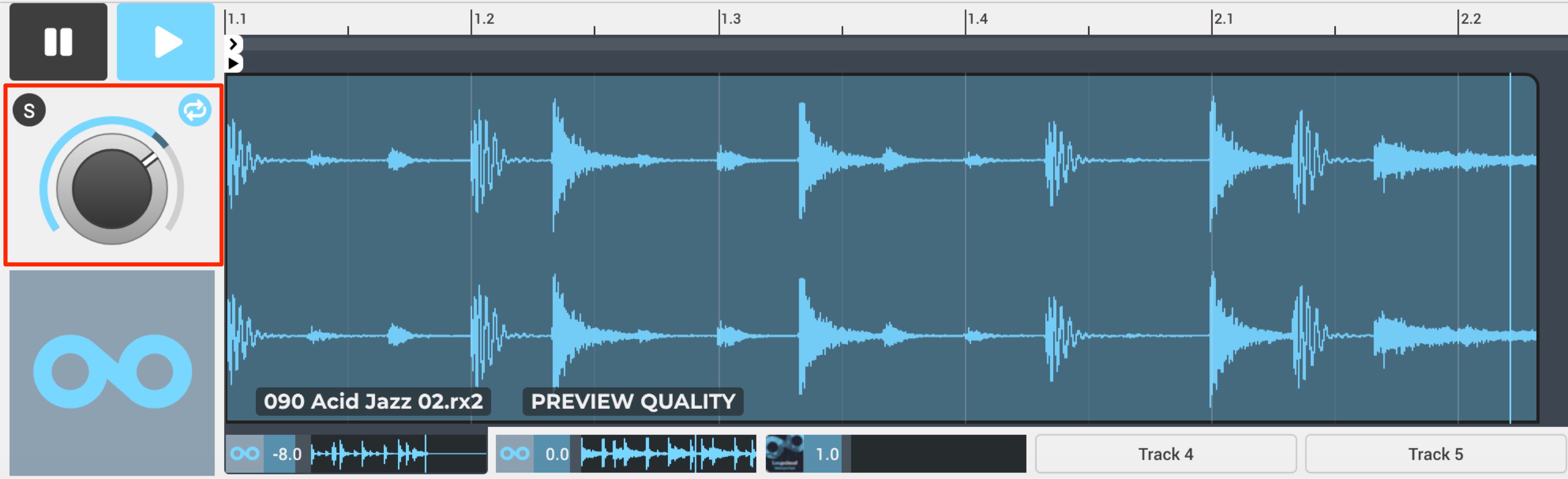The height and width of the screenshot is (479, 1568).
Task: Select the second track's infinity icon
Action: [x=515, y=454]
